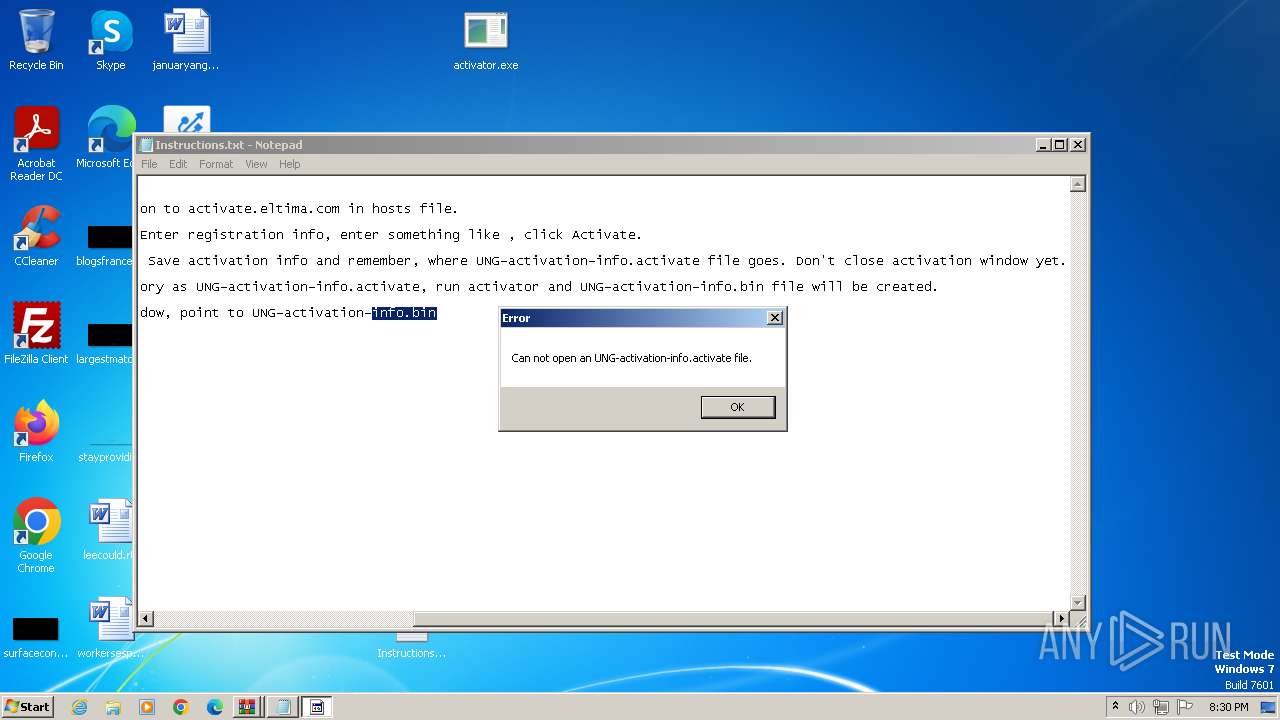Launch Chrome from the taskbar
1280x720 pixels.
click(181, 707)
